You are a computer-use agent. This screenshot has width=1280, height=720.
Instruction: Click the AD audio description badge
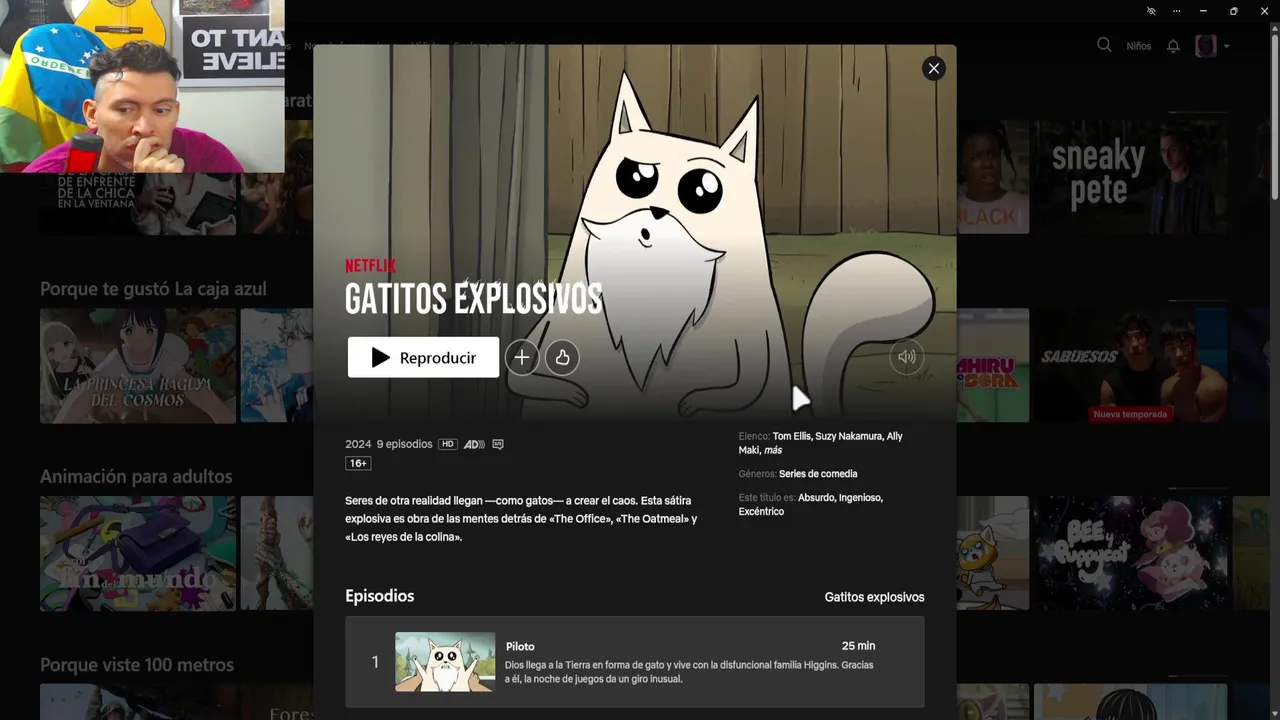(x=474, y=444)
